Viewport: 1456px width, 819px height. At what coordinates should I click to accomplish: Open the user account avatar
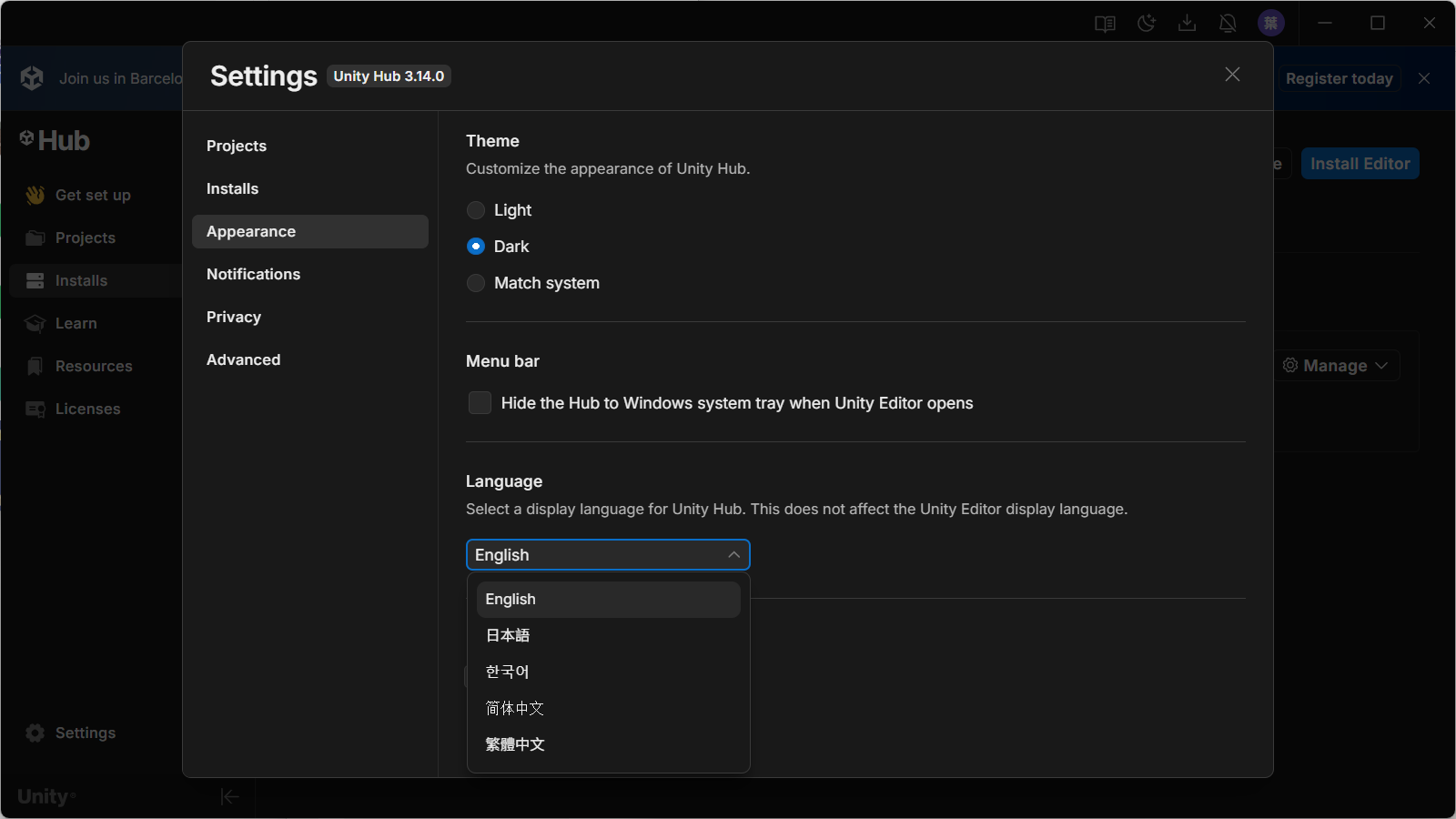[1271, 24]
